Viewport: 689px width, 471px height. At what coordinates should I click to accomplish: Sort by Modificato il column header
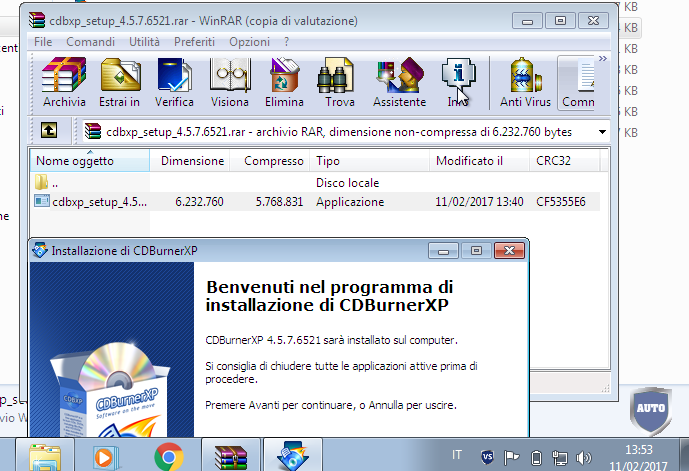coord(479,161)
